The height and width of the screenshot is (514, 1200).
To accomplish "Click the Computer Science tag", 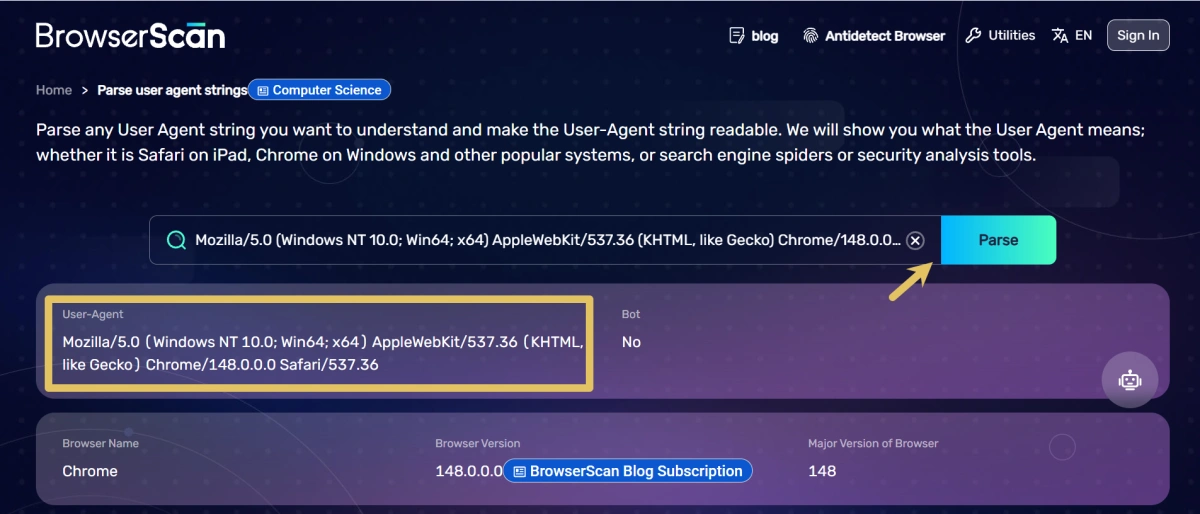I will (319, 90).
